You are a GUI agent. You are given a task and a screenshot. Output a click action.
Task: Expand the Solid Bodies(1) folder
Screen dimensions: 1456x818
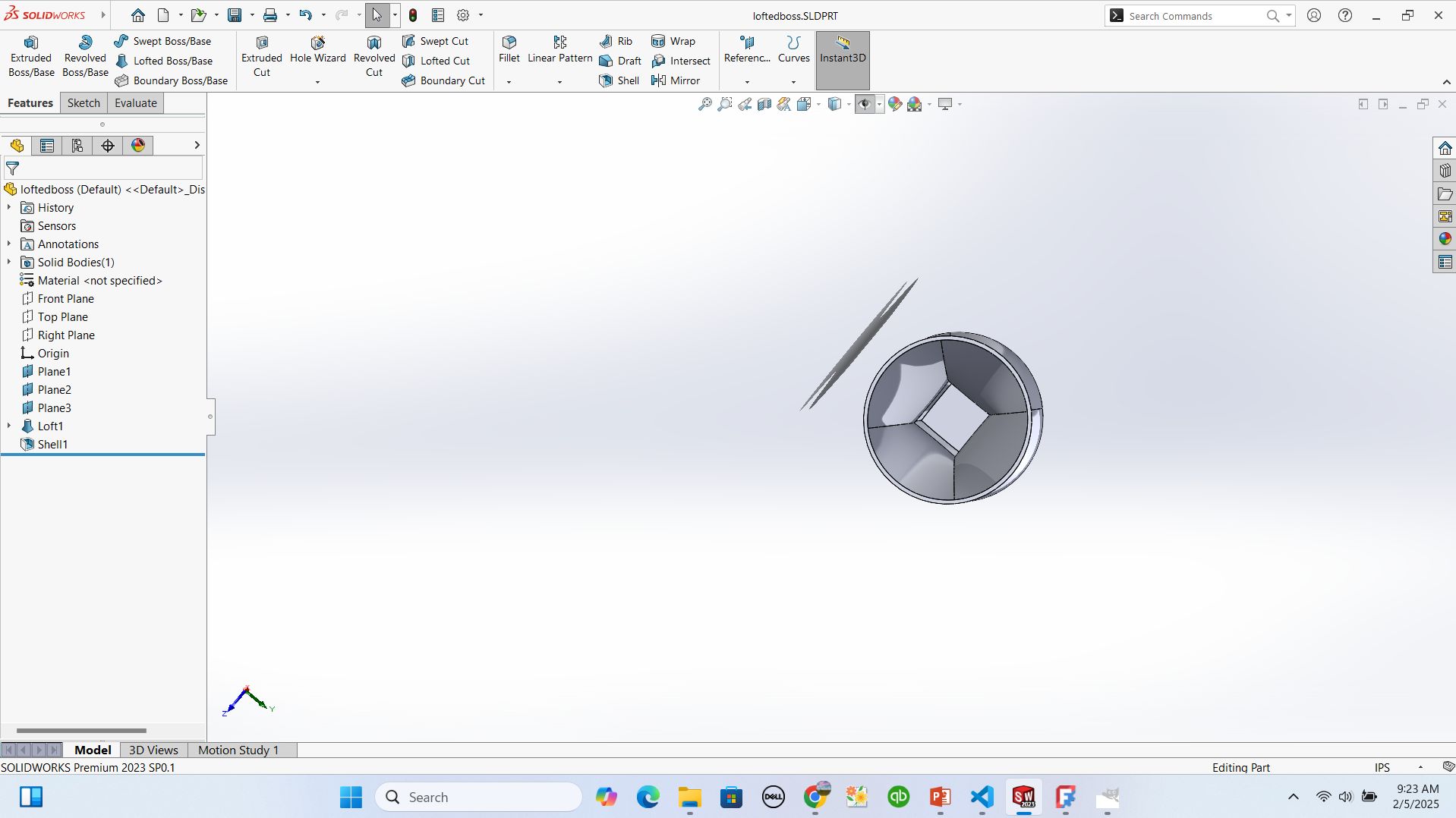pyautogui.click(x=9, y=263)
